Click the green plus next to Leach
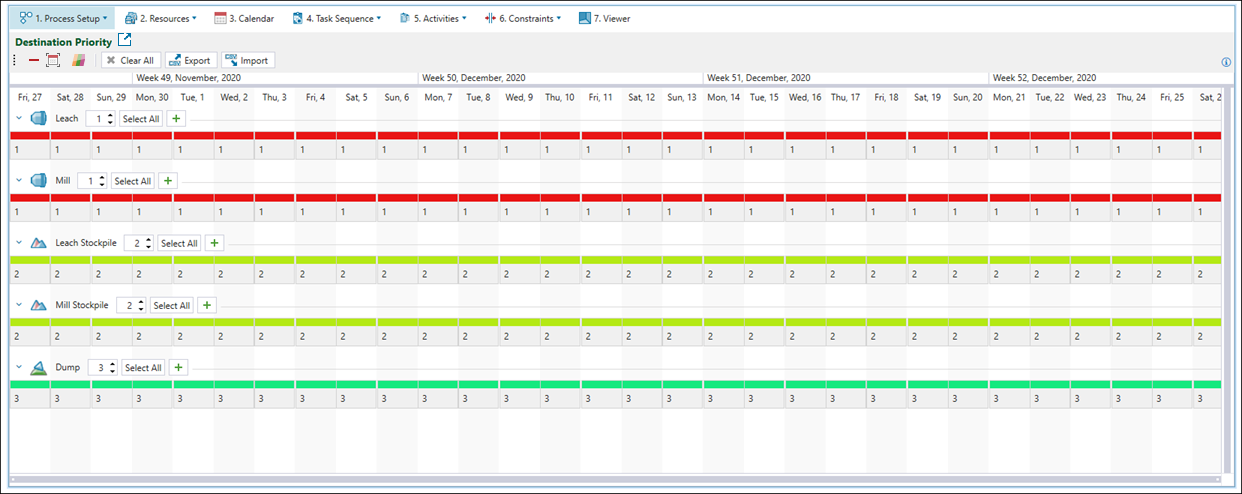The image size is (1242, 494). point(176,119)
